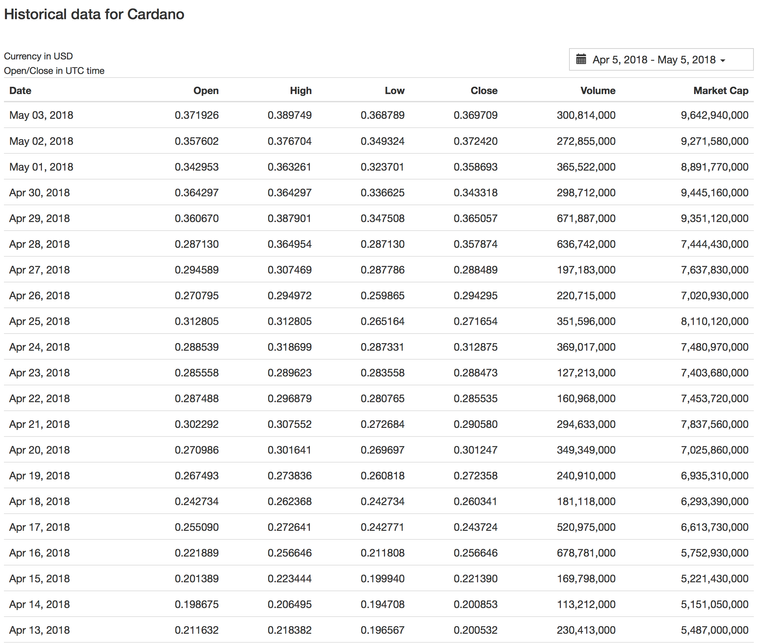768x644 pixels.
Task: Click the date cell Apr 17, 2018
Action: (39, 527)
